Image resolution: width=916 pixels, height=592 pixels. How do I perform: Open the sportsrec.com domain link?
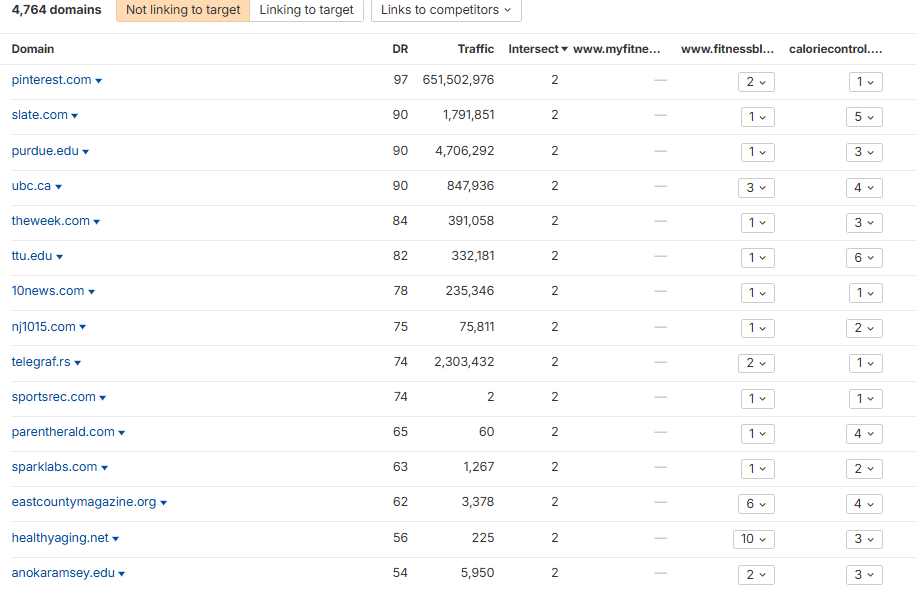click(54, 397)
